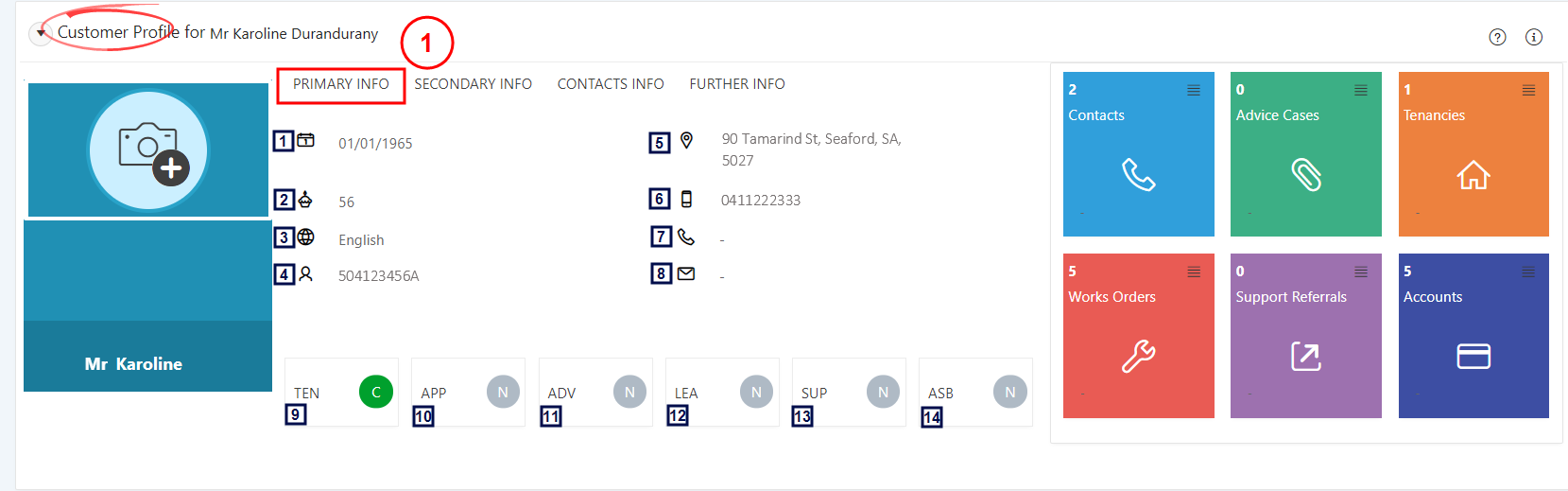Switch to the CONTACTS INFO tab
Viewport: 1568px width, 491px height.
(x=611, y=84)
